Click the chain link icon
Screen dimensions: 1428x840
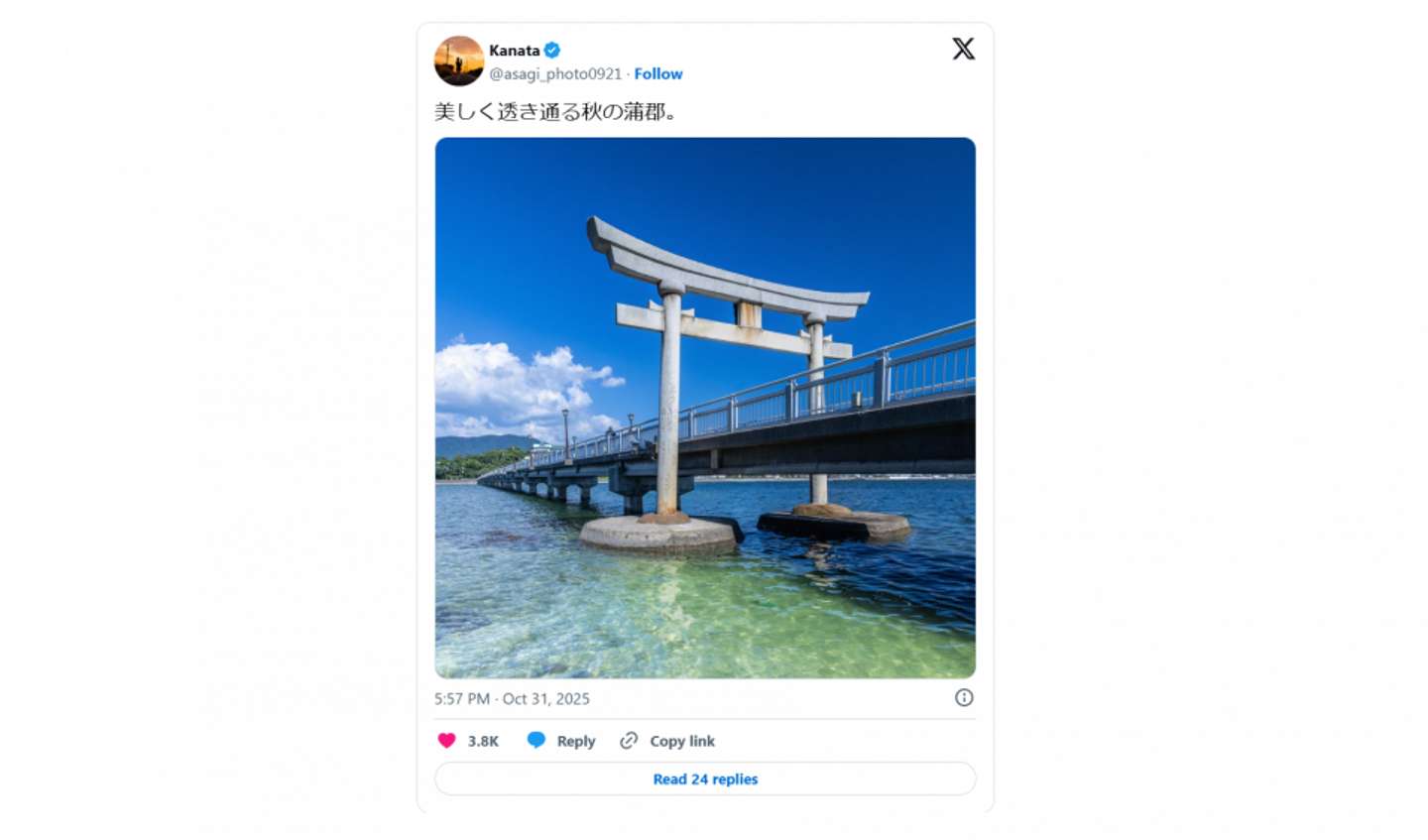tap(629, 741)
